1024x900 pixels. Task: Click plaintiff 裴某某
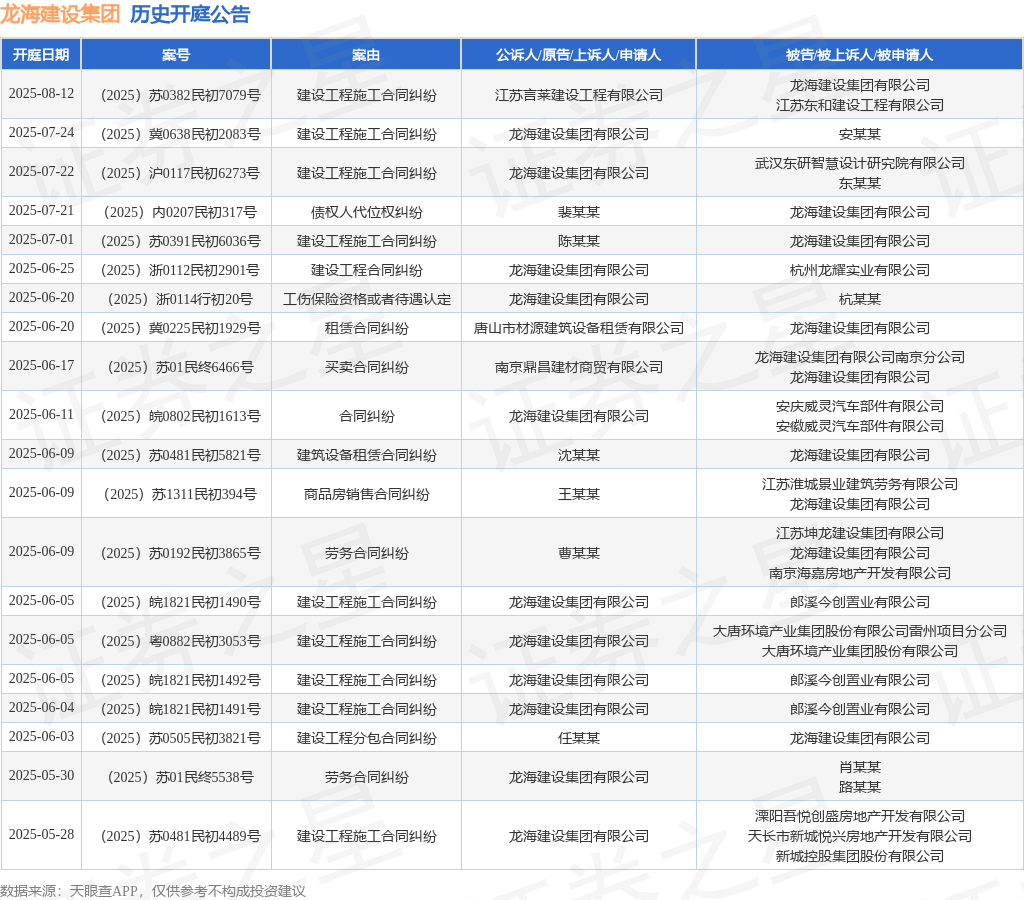click(x=579, y=212)
